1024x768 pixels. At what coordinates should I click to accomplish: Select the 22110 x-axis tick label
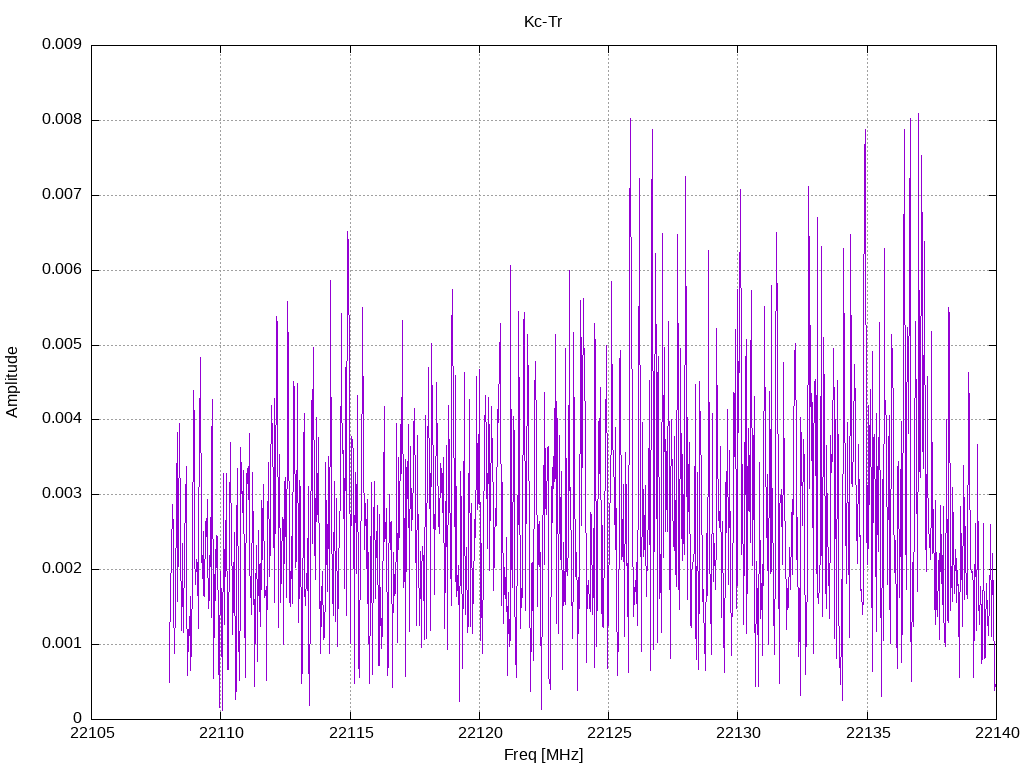[x=220, y=734]
